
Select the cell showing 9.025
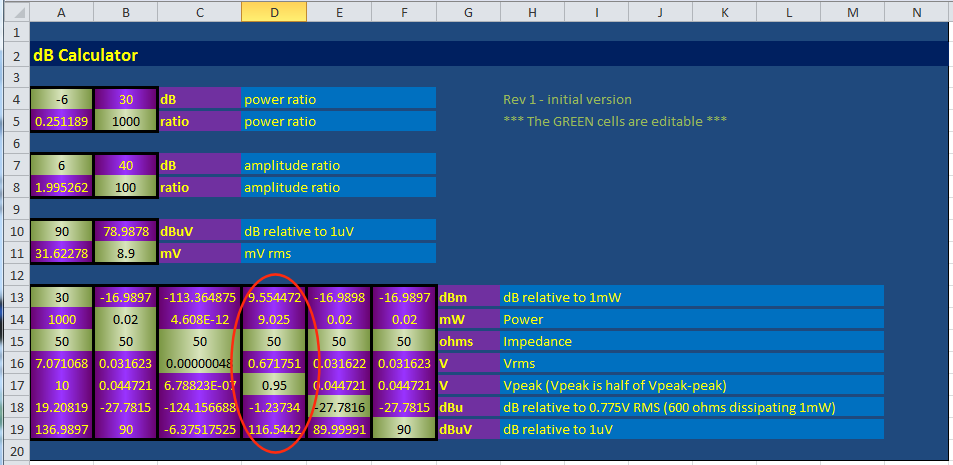(x=275, y=319)
